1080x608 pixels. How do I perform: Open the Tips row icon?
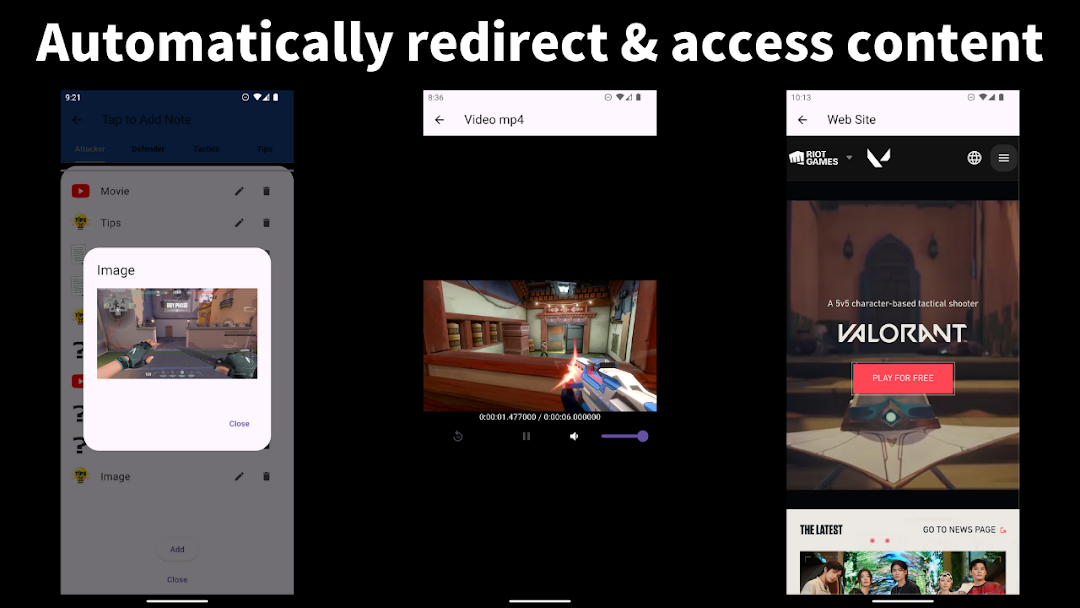point(81,222)
